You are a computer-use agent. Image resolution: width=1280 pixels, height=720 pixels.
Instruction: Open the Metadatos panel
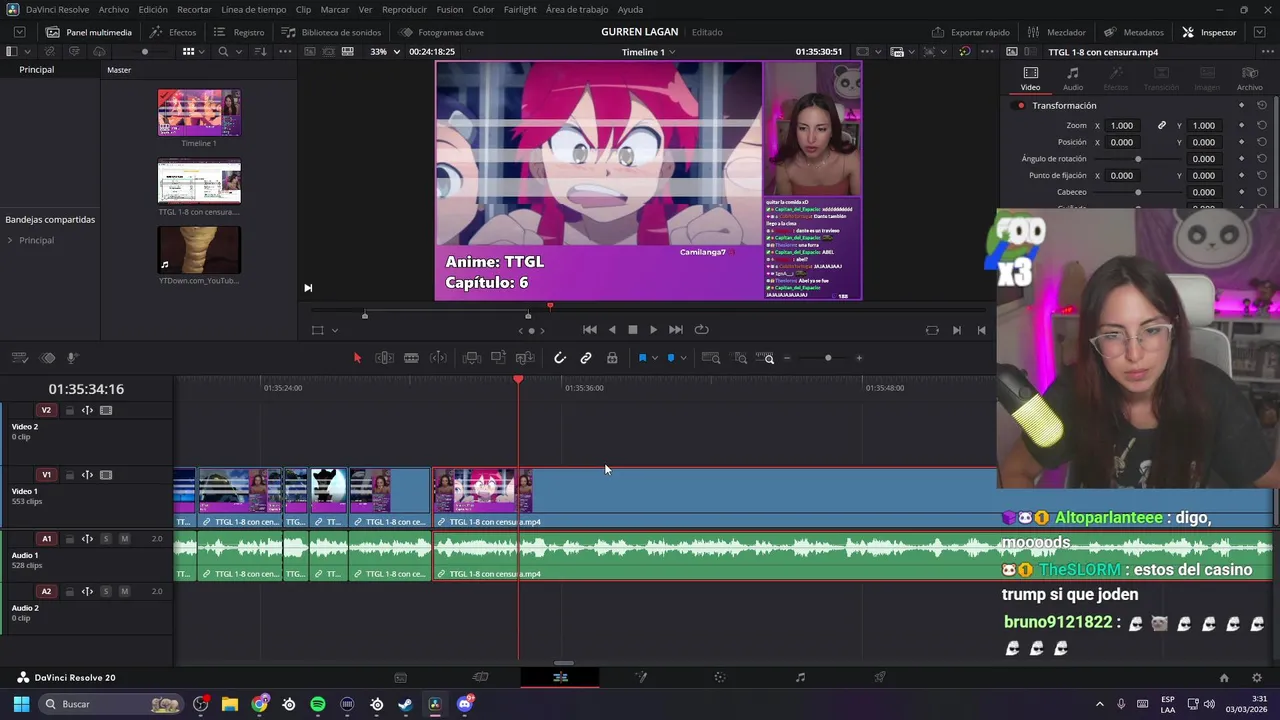[1134, 32]
